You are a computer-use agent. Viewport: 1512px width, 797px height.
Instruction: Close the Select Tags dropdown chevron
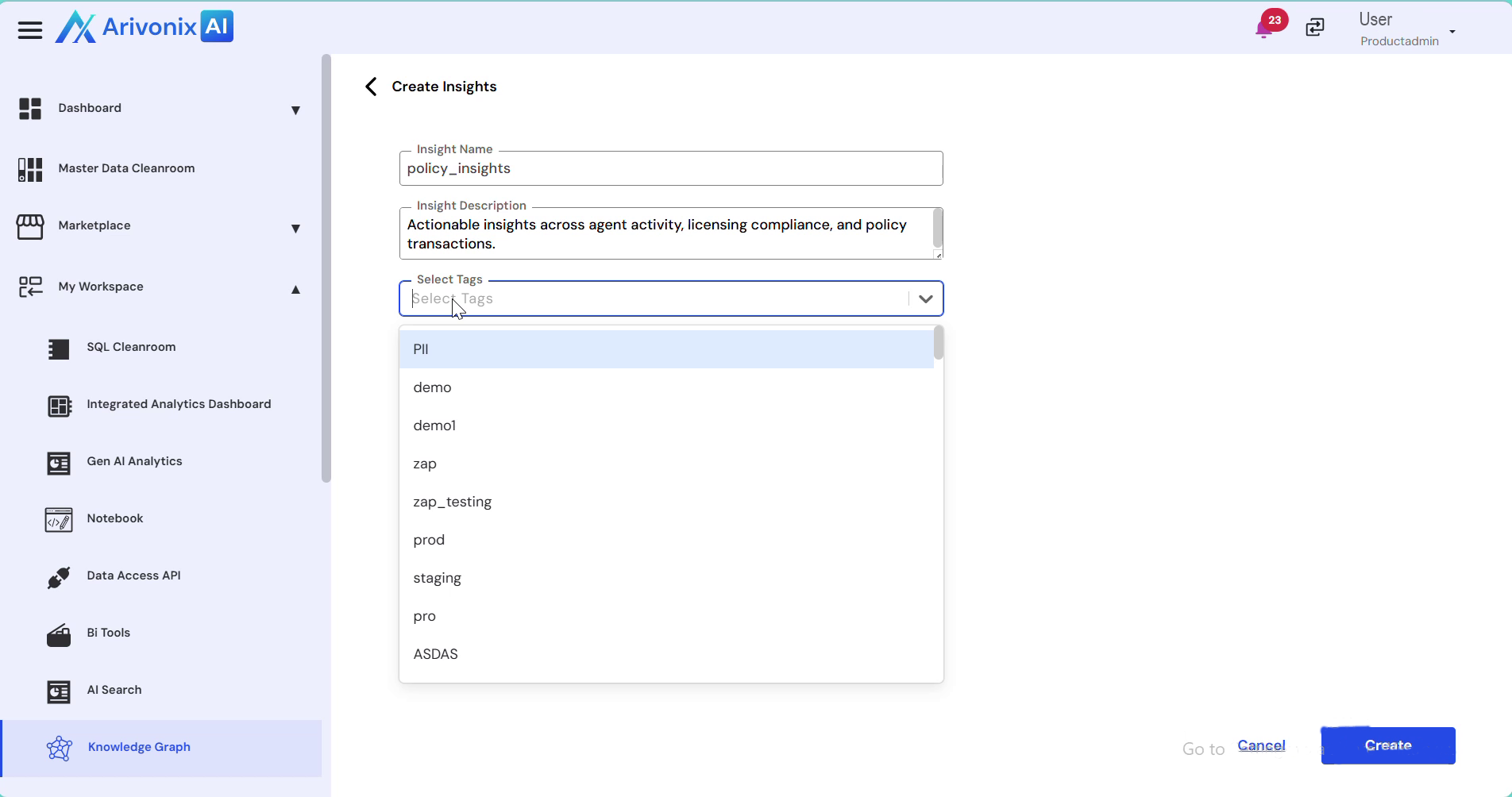pyautogui.click(x=925, y=299)
